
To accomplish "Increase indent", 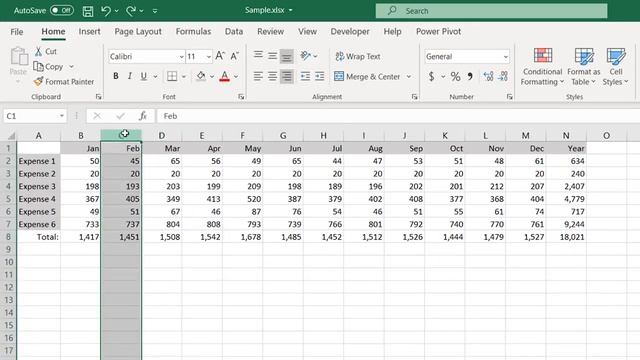I will [x=320, y=76].
